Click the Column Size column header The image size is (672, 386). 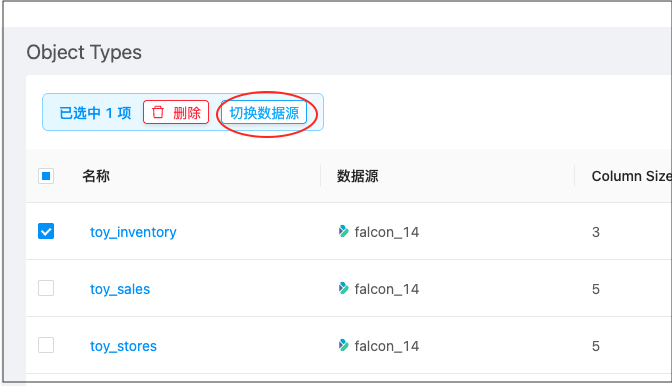tap(631, 176)
